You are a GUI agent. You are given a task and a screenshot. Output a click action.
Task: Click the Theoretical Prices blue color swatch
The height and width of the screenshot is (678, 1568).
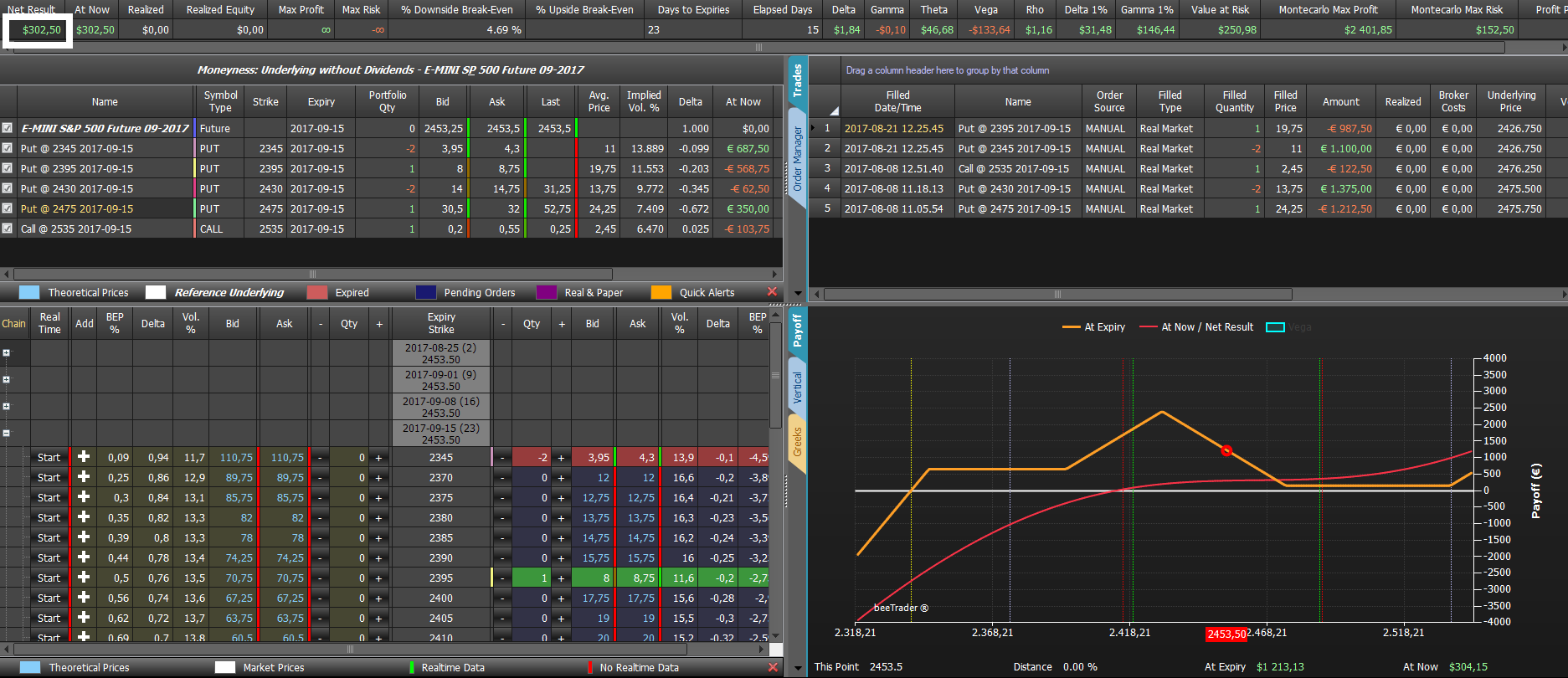pos(29,292)
